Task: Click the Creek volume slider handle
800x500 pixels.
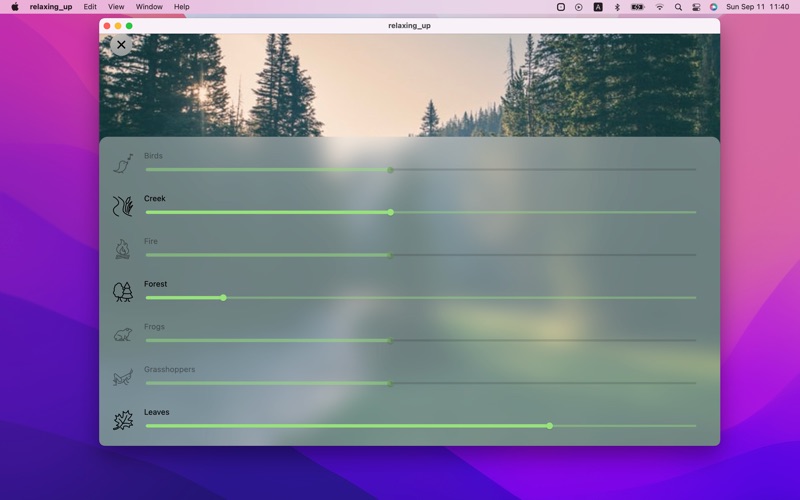Action: 390,212
